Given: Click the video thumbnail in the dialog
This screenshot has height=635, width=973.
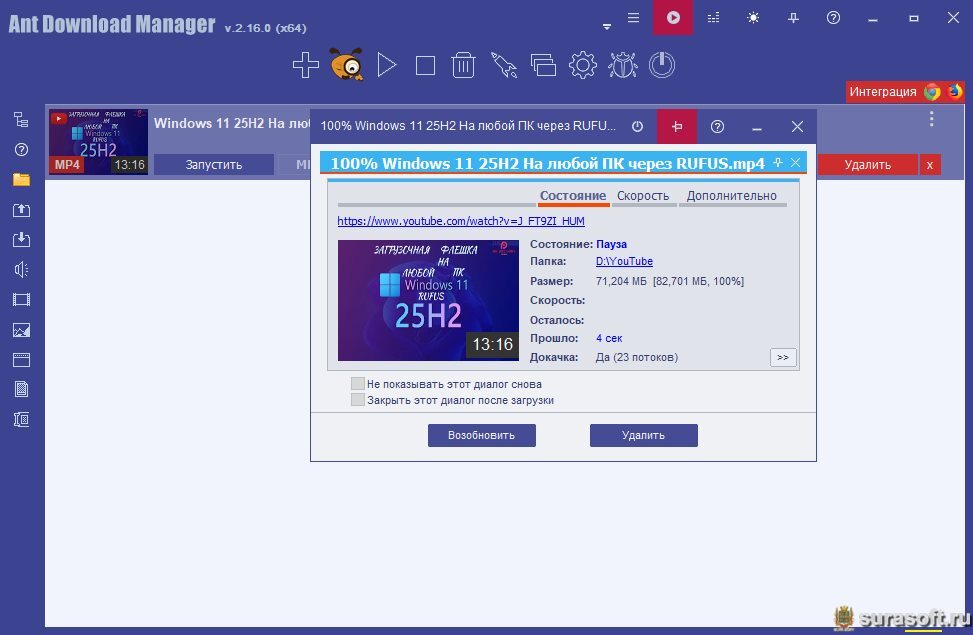Looking at the screenshot, I should (428, 300).
